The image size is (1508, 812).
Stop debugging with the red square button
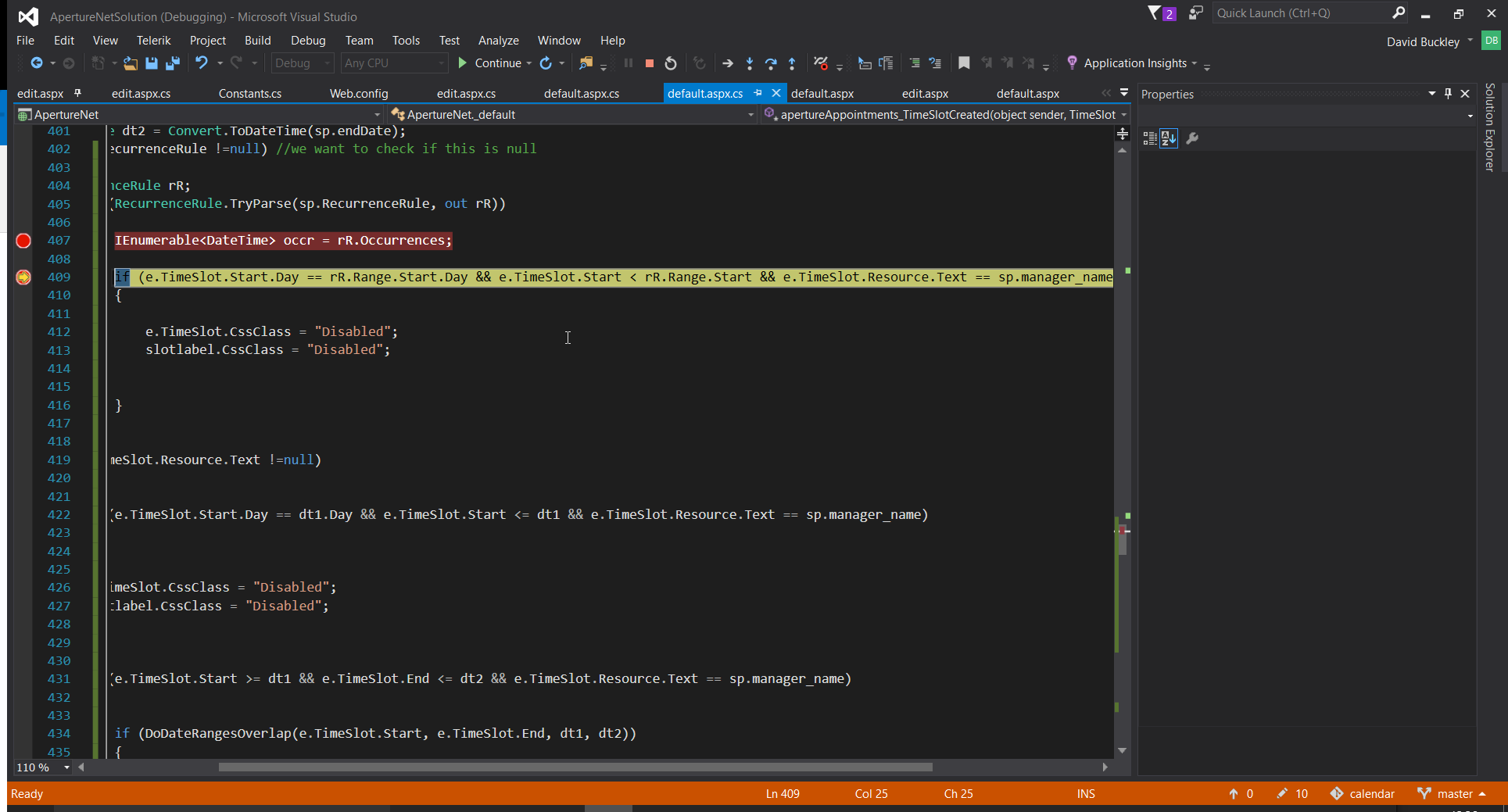click(649, 63)
